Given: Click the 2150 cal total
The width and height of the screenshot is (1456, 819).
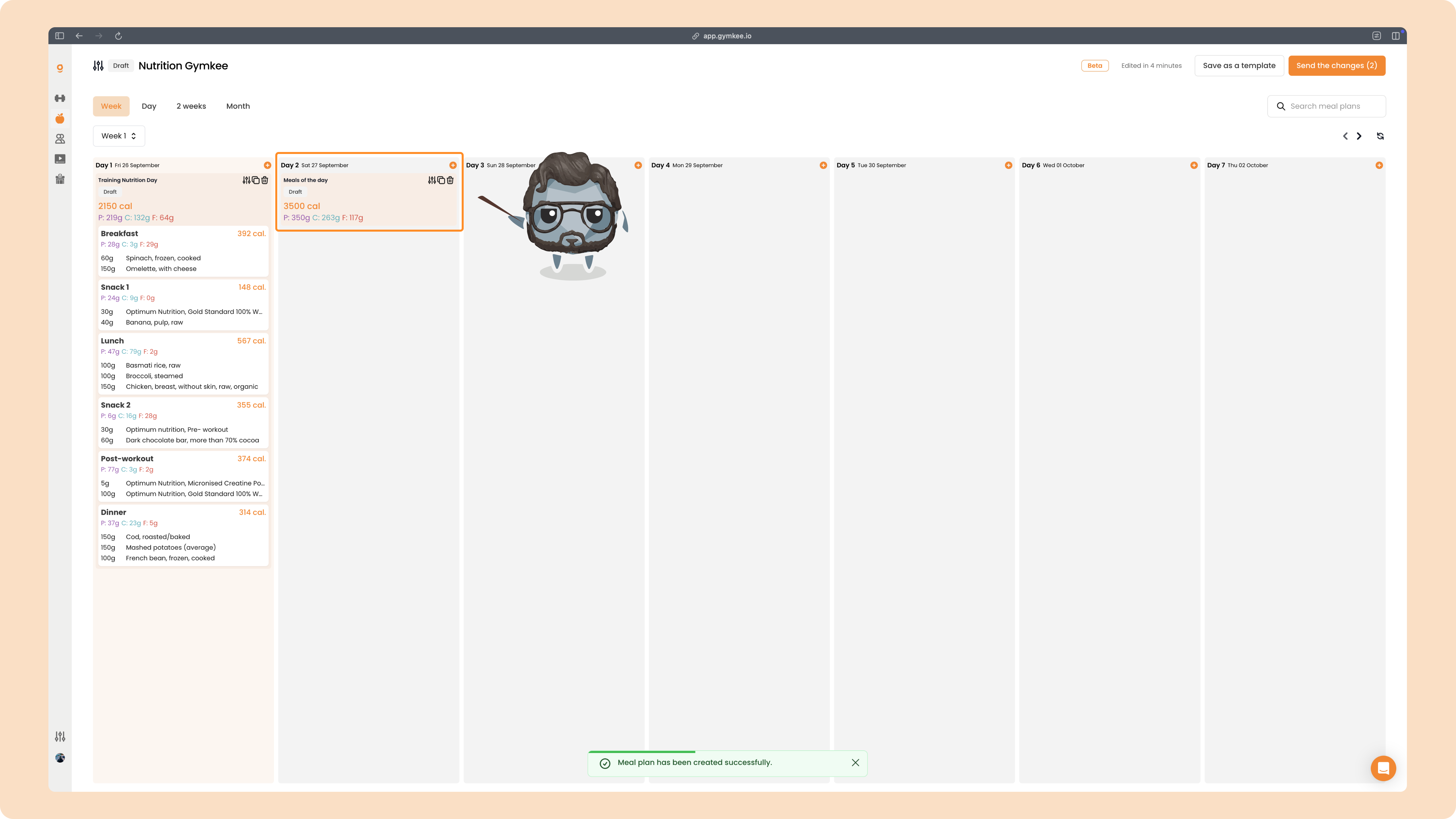Looking at the screenshot, I should (x=115, y=206).
